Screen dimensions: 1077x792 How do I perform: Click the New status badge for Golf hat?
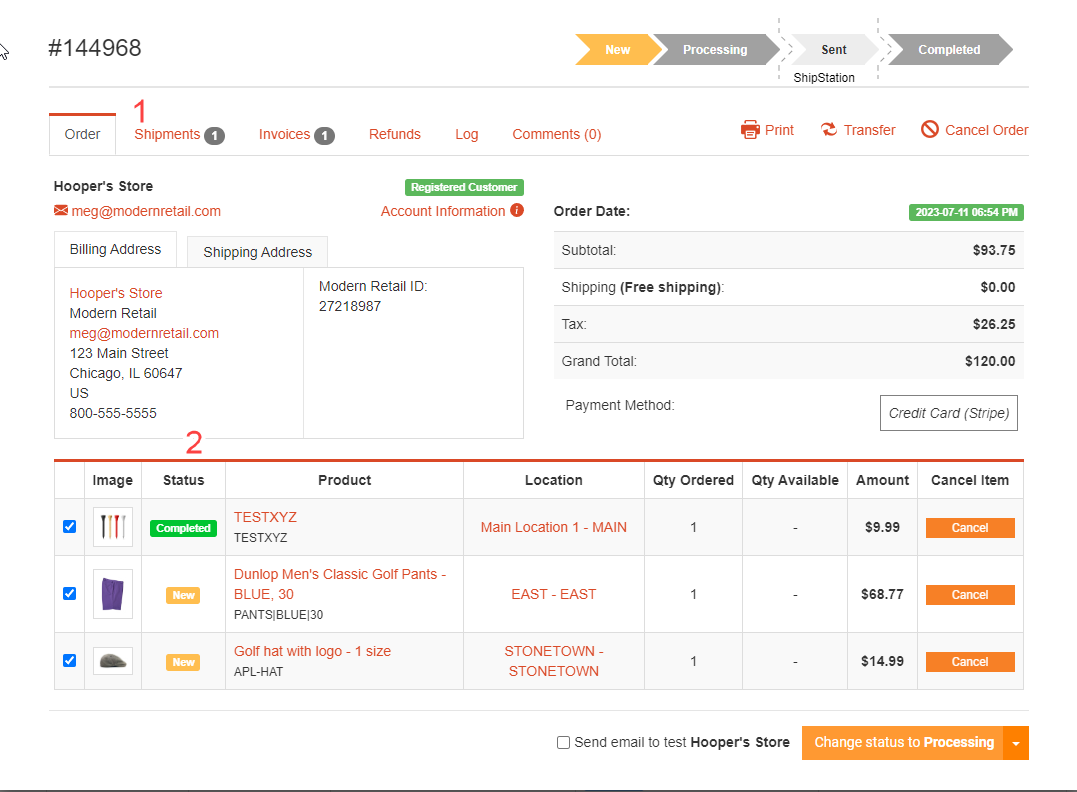183,662
